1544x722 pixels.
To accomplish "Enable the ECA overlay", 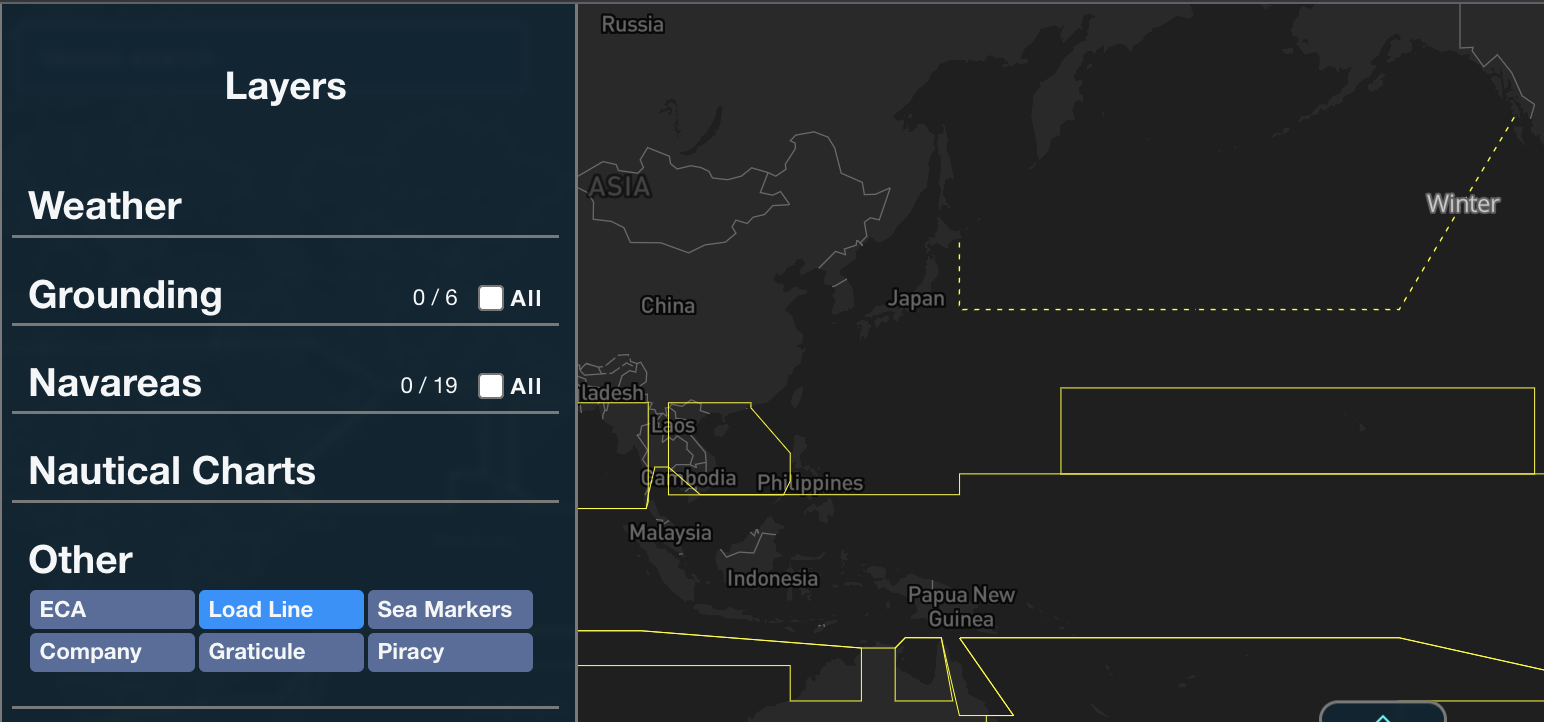I will 111,609.
